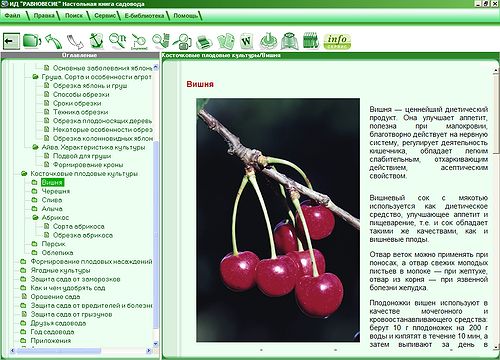This screenshot has height=360, width=500.
Task: Open the Файл menu
Action: 12,15
